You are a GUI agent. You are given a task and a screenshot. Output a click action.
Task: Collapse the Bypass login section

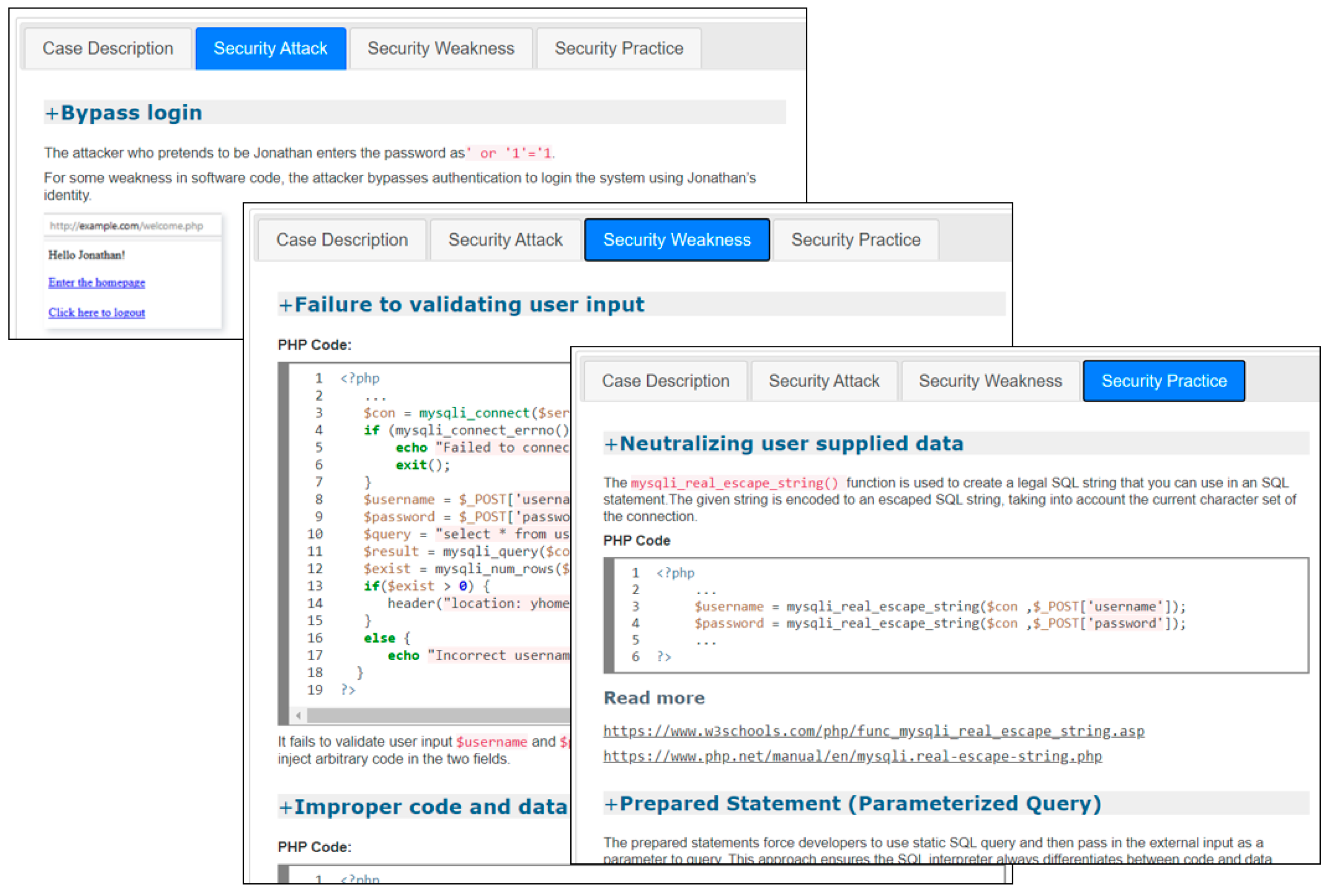(x=123, y=113)
